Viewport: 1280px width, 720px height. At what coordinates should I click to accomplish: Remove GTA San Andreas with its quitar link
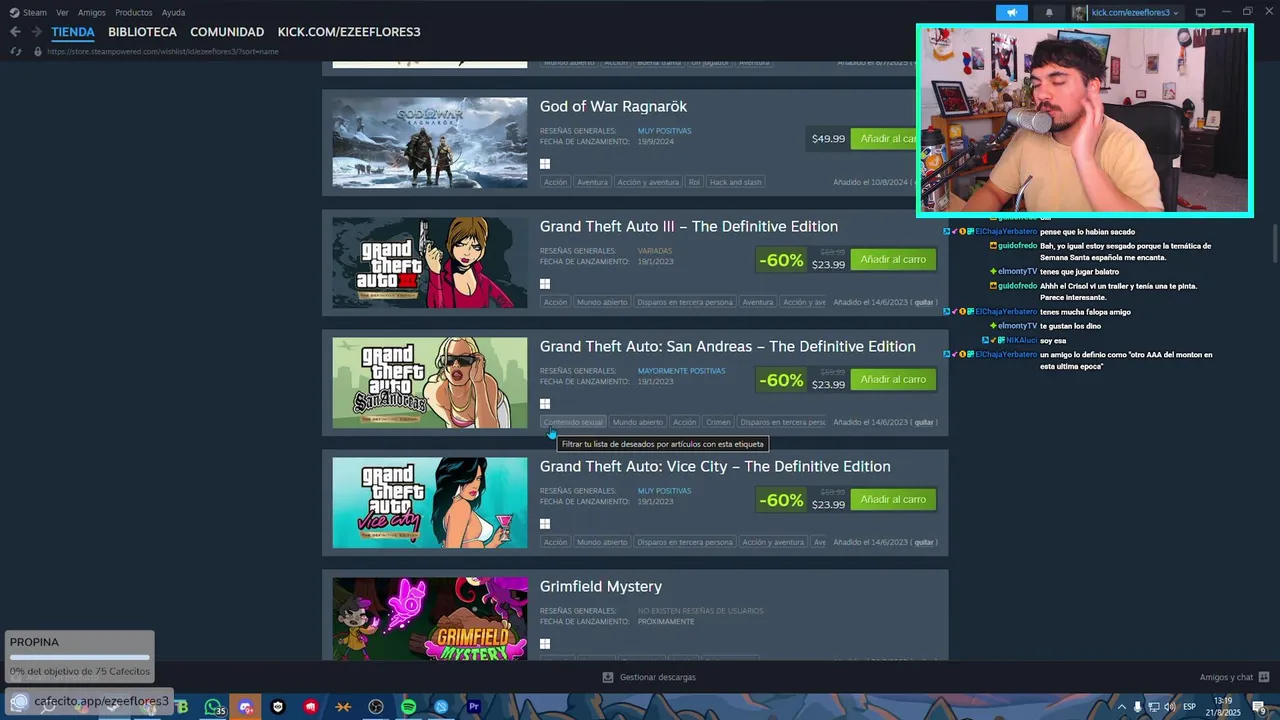pos(924,422)
